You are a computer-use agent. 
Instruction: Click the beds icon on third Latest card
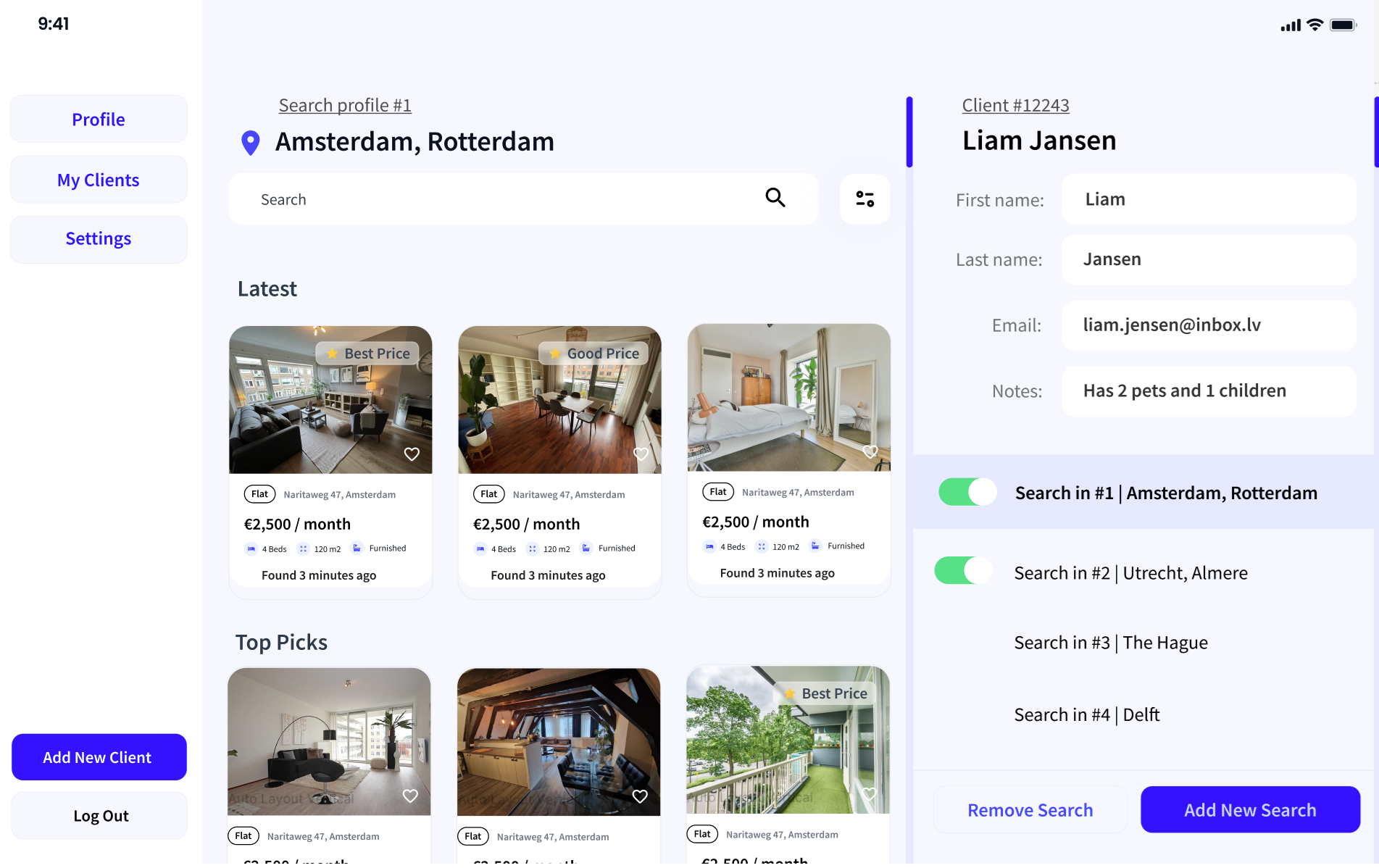[x=709, y=546]
